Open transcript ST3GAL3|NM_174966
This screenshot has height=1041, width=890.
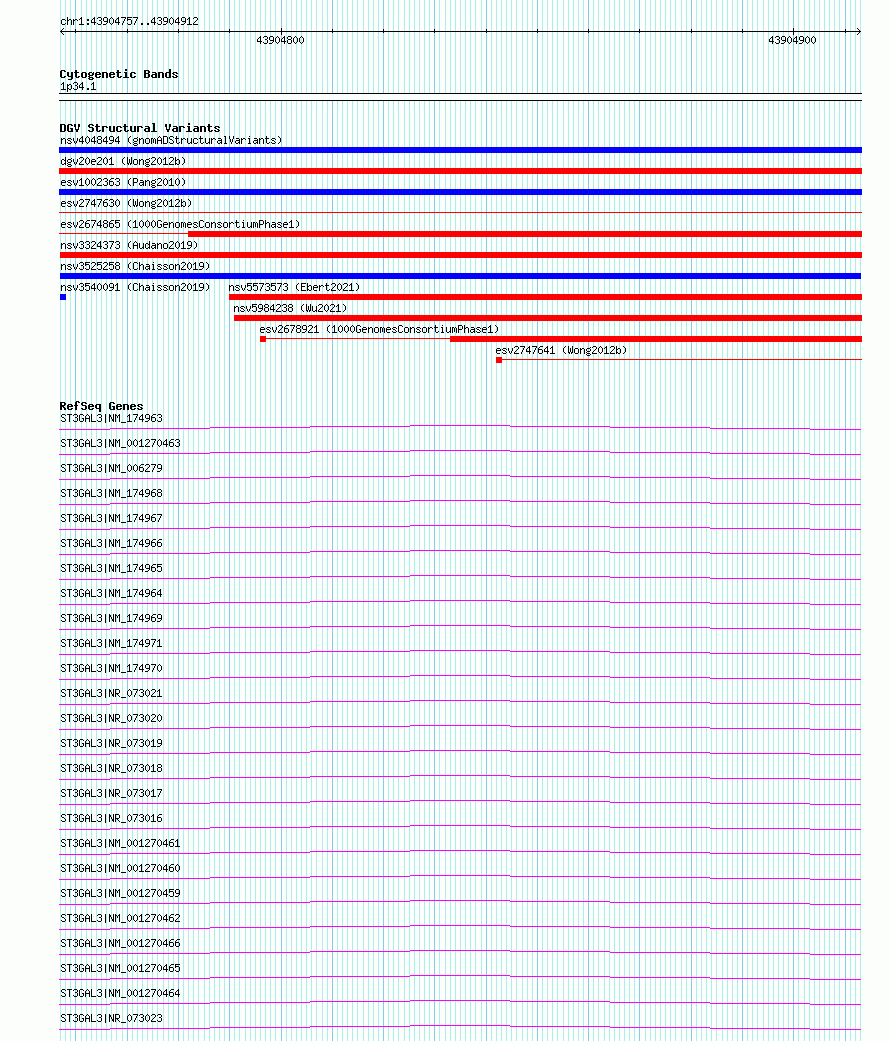111,544
